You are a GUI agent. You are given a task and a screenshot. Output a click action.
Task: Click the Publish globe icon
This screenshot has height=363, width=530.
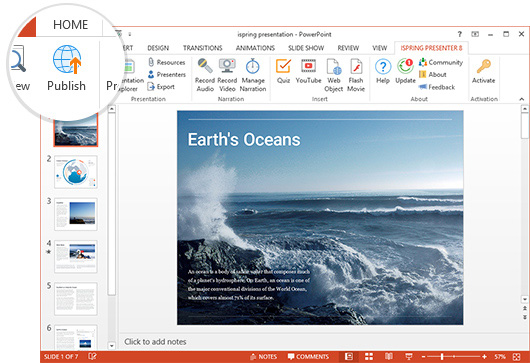point(67,59)
